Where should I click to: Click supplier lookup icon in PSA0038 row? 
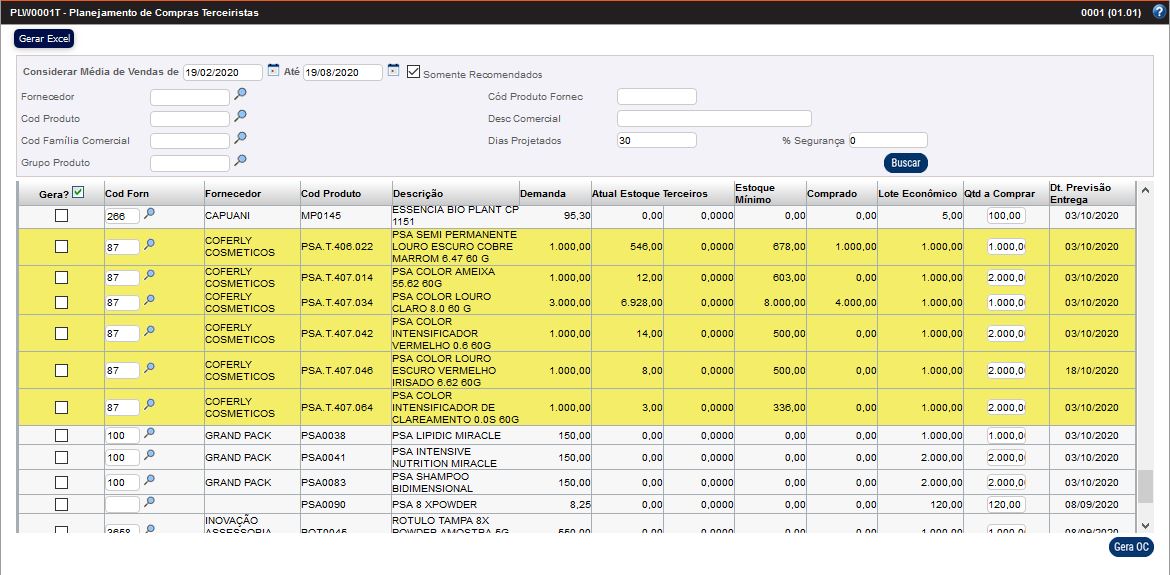pos(150,433)
